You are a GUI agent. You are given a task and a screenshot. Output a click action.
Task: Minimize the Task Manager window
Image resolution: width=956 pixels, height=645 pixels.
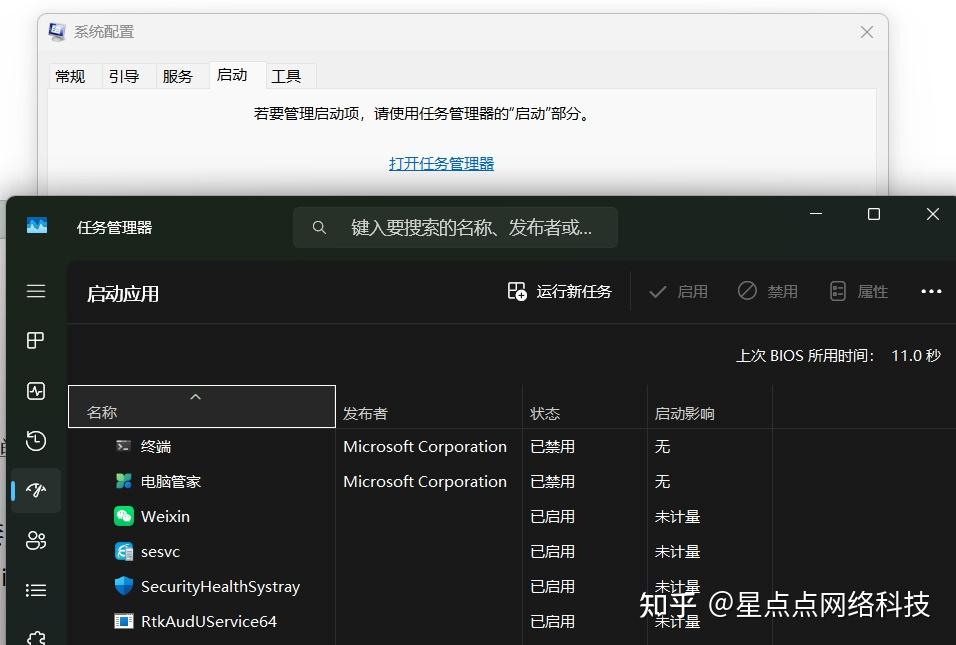coord(816,214)
